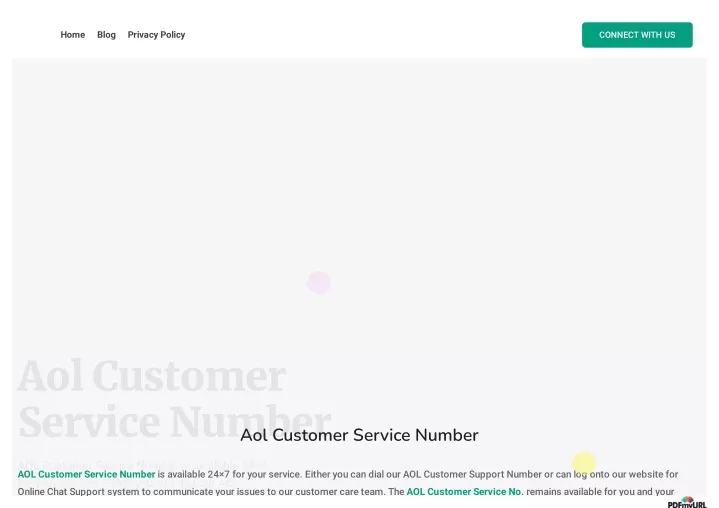
Task: Click the empty gray hero banner area
Action: coord(359,183)
